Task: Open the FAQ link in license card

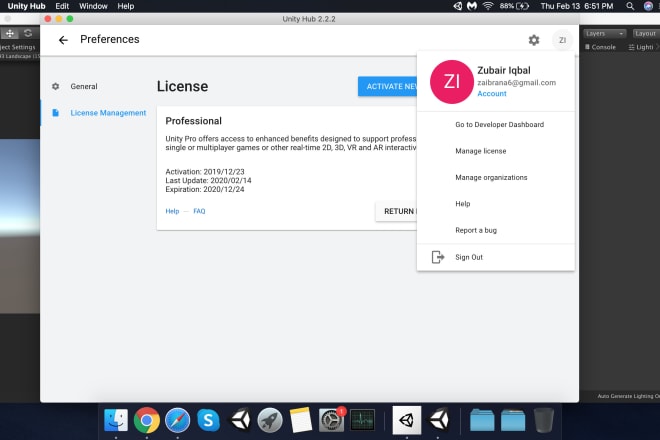Action: [199, 211]
